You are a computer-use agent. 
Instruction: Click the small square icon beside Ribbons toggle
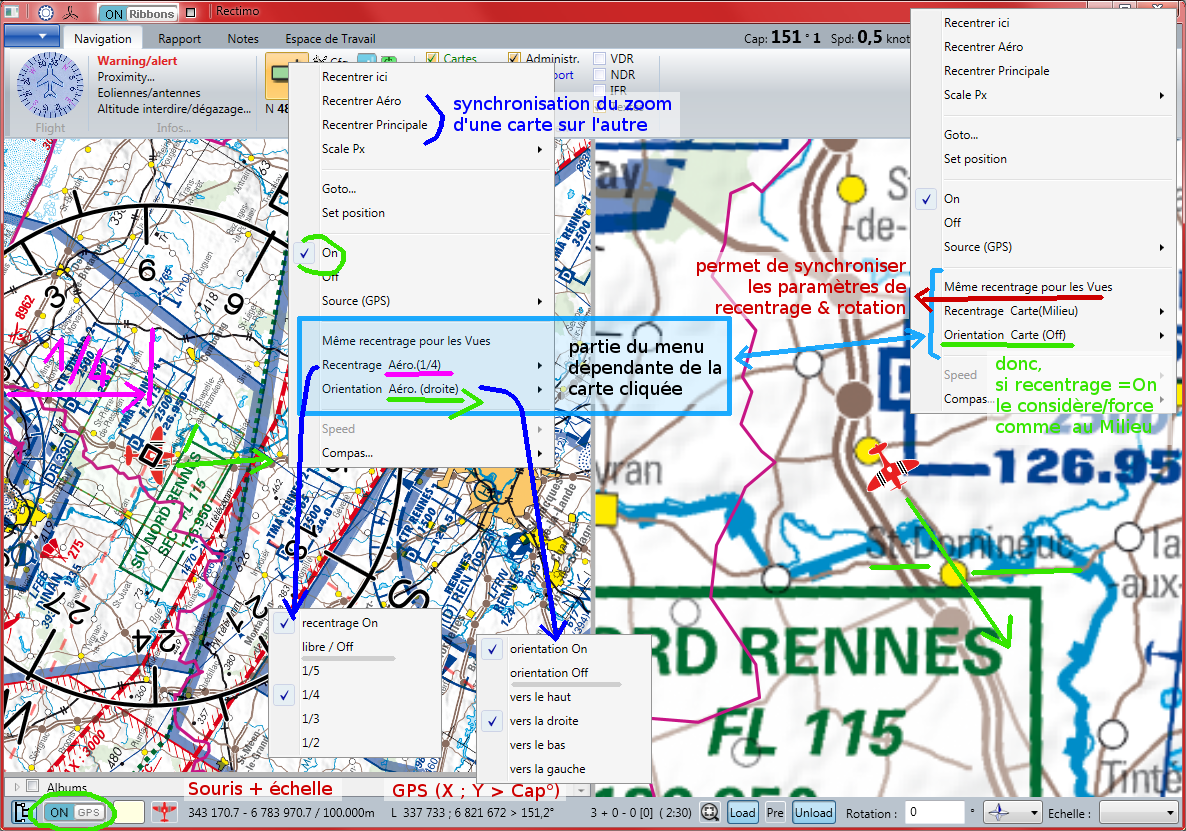[x=191, y=13]
